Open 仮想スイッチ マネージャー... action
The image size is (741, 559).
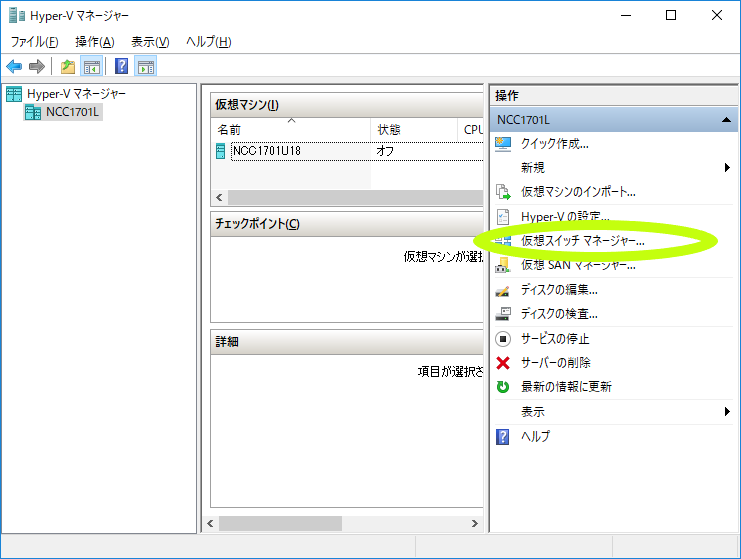[583, 241]
